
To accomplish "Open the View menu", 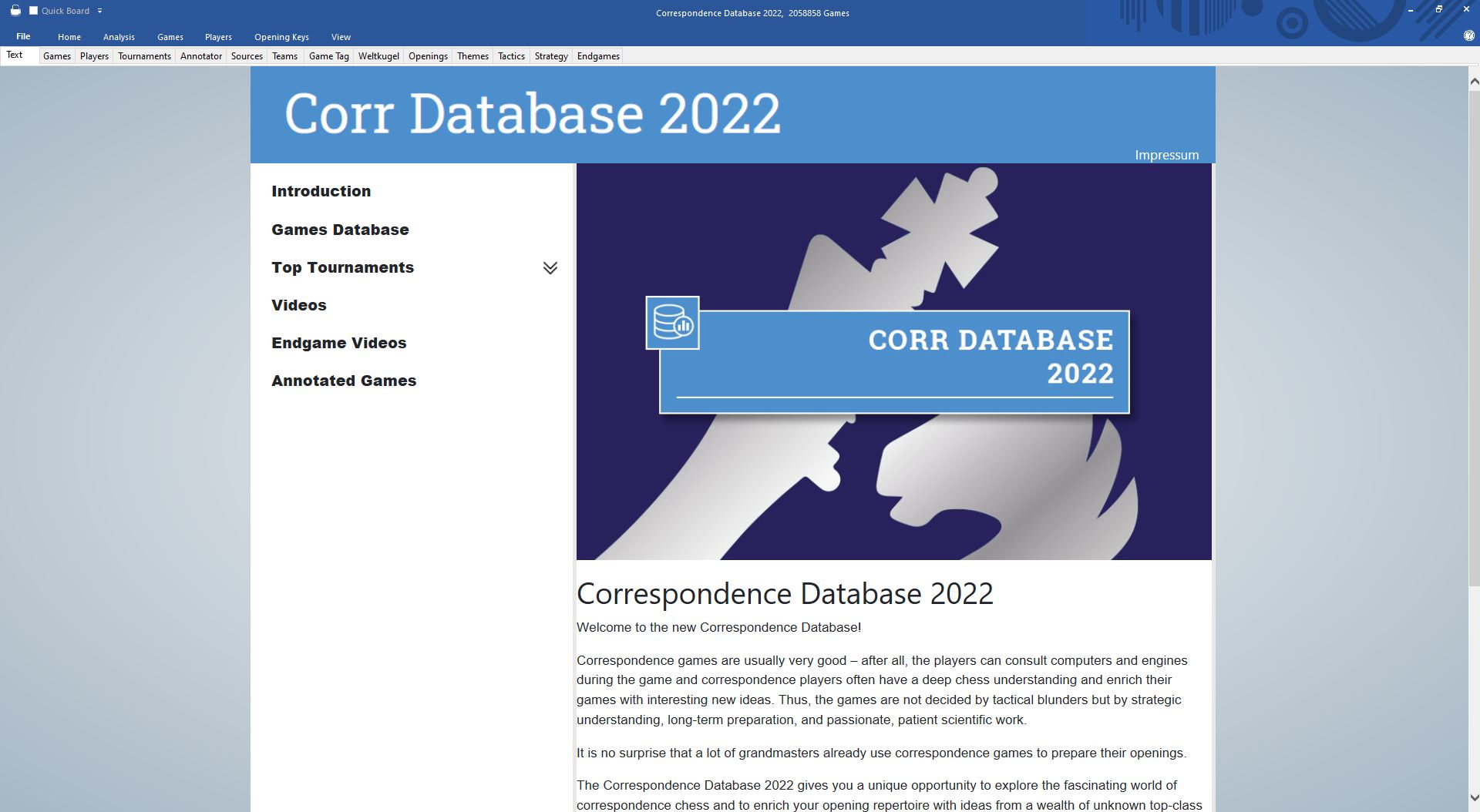I will (x=341, y=37).
